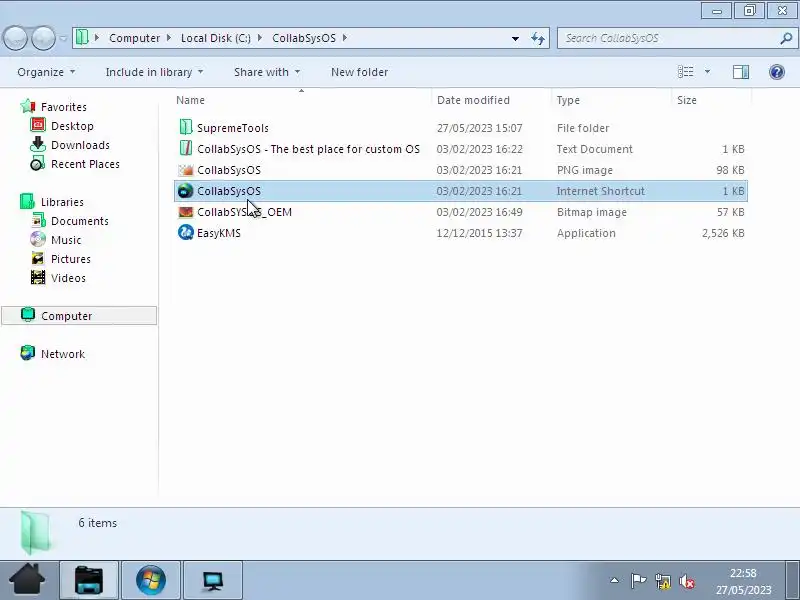
Task: Open Network in the navigation pane
Action: coord(63,354)
